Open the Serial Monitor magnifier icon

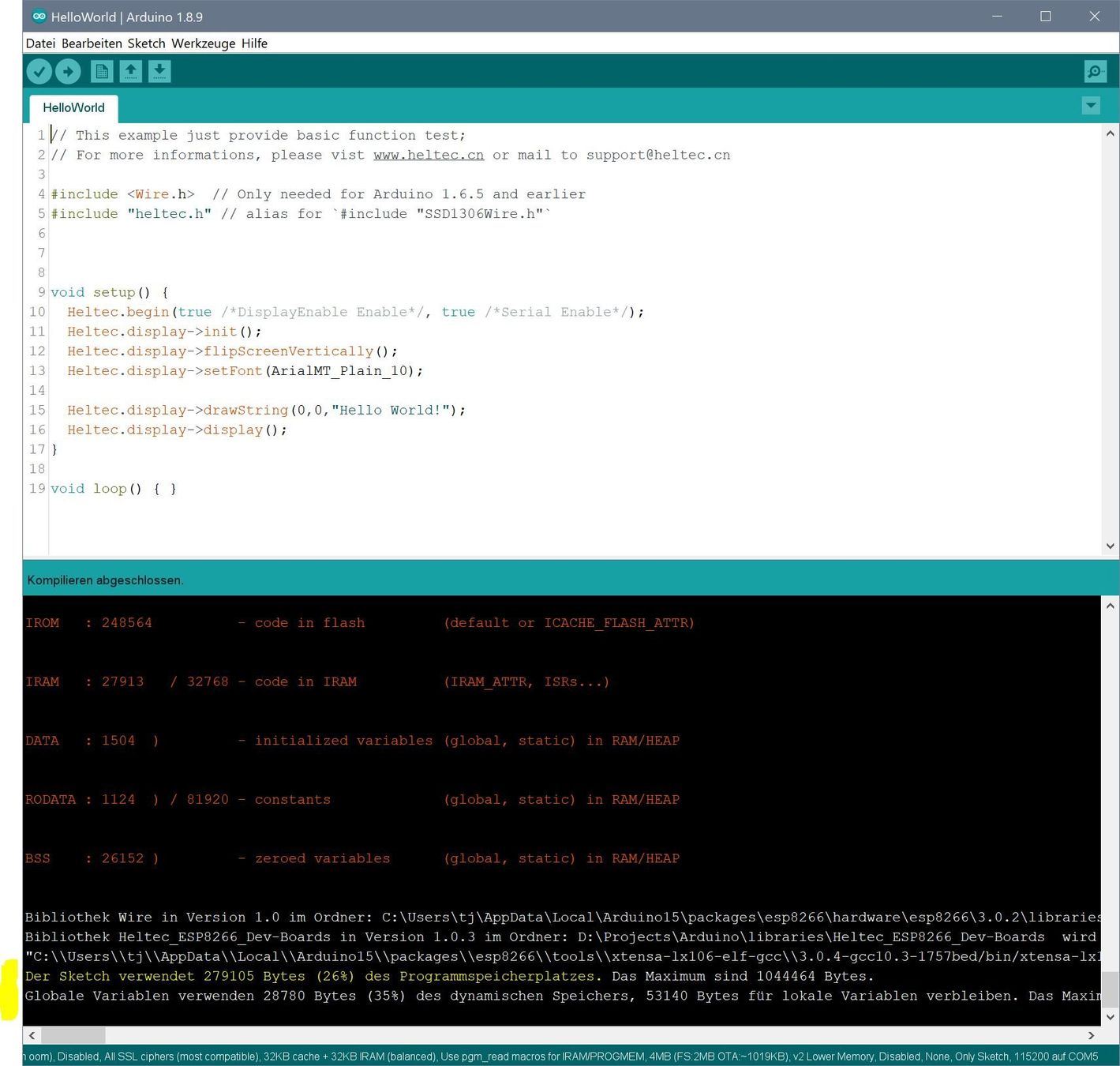[x=1096, y=72]
